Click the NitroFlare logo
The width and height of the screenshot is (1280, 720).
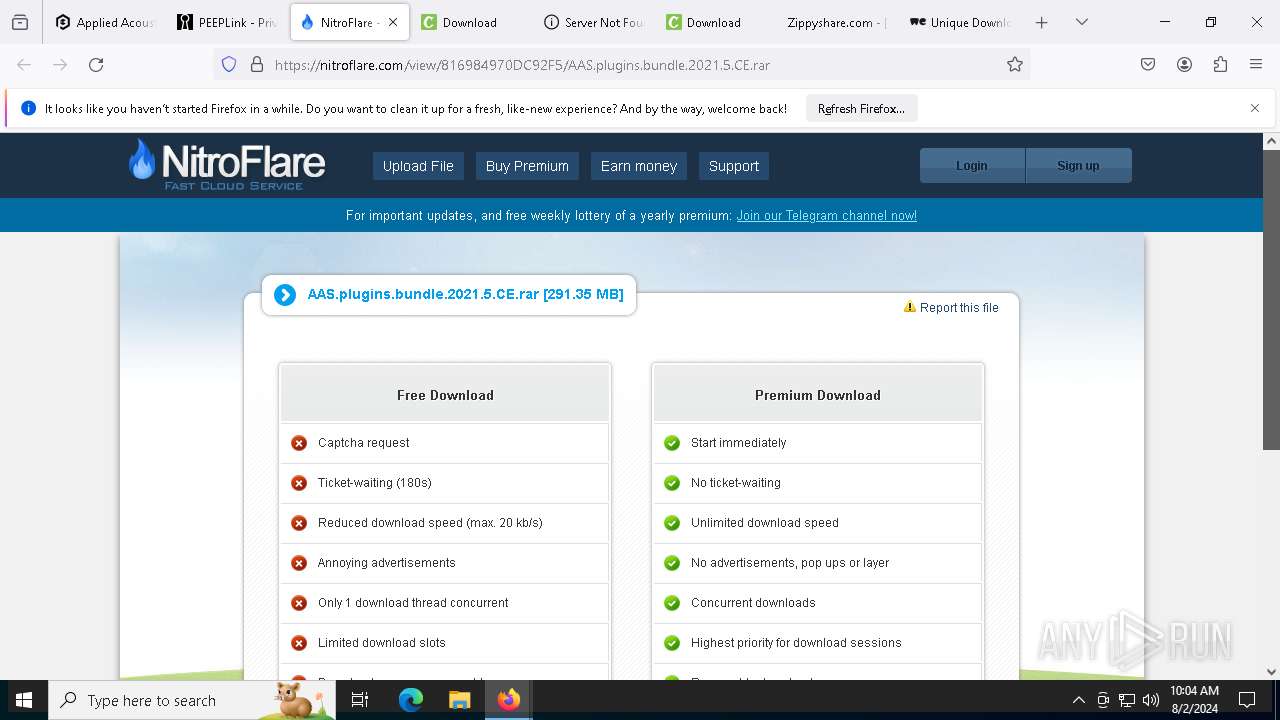(x=227, y=164)
